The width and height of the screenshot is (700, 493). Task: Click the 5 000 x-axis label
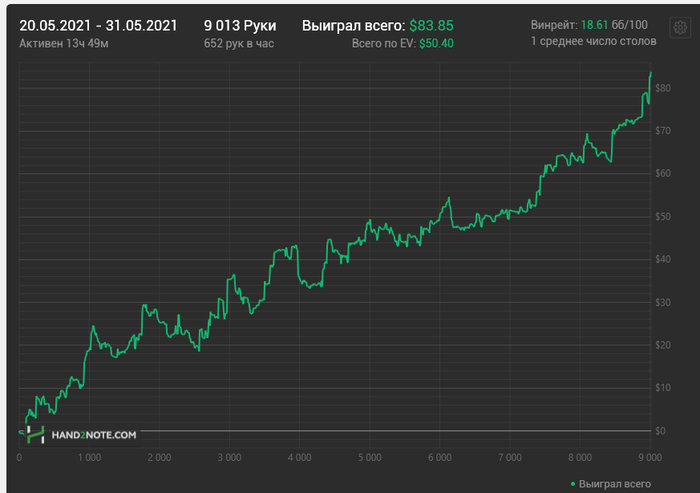pos(370,458)
